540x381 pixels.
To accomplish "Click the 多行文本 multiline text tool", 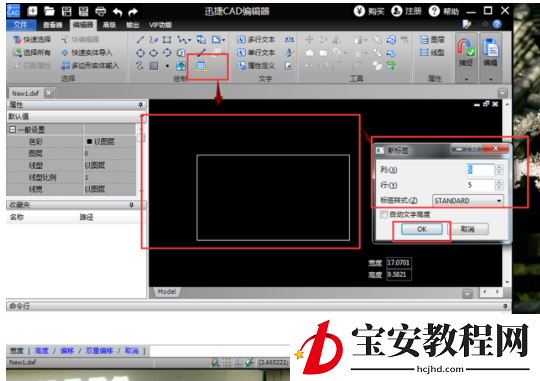I will tap(256, 40).
